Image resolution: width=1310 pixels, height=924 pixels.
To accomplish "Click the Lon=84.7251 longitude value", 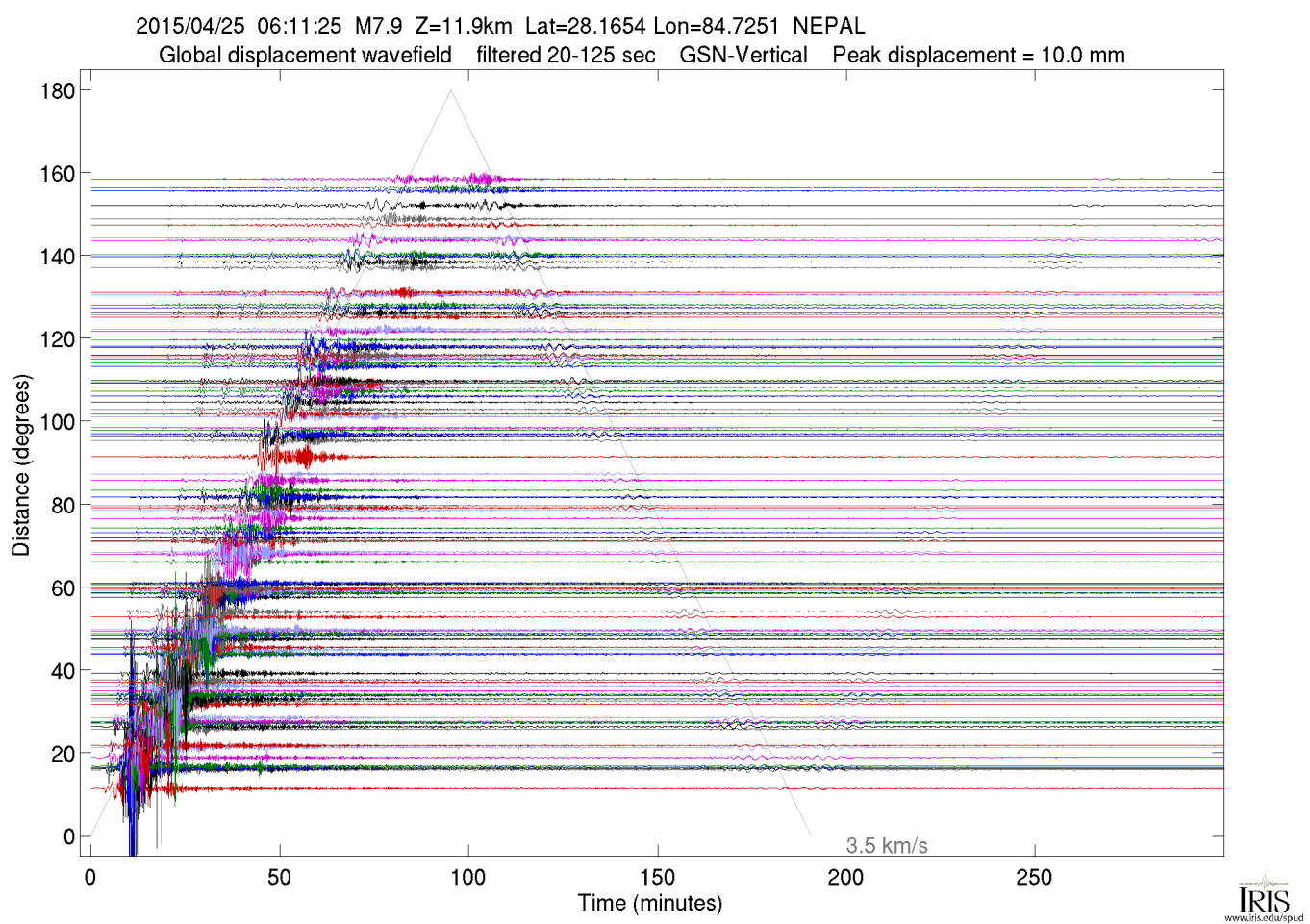I will click(x=716, y=26).
